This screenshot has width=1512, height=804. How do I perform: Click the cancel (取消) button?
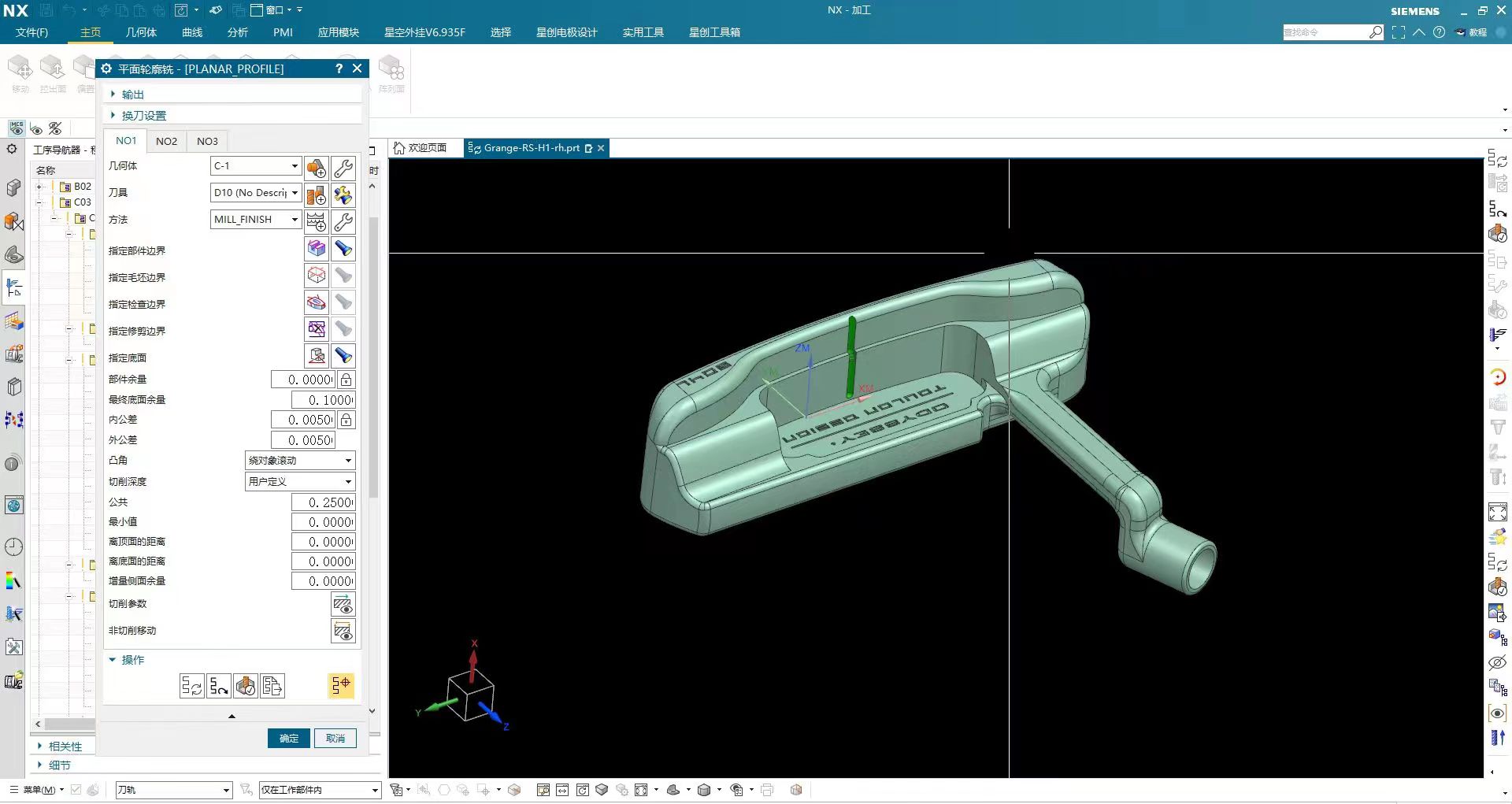click(x=335, y=738)
